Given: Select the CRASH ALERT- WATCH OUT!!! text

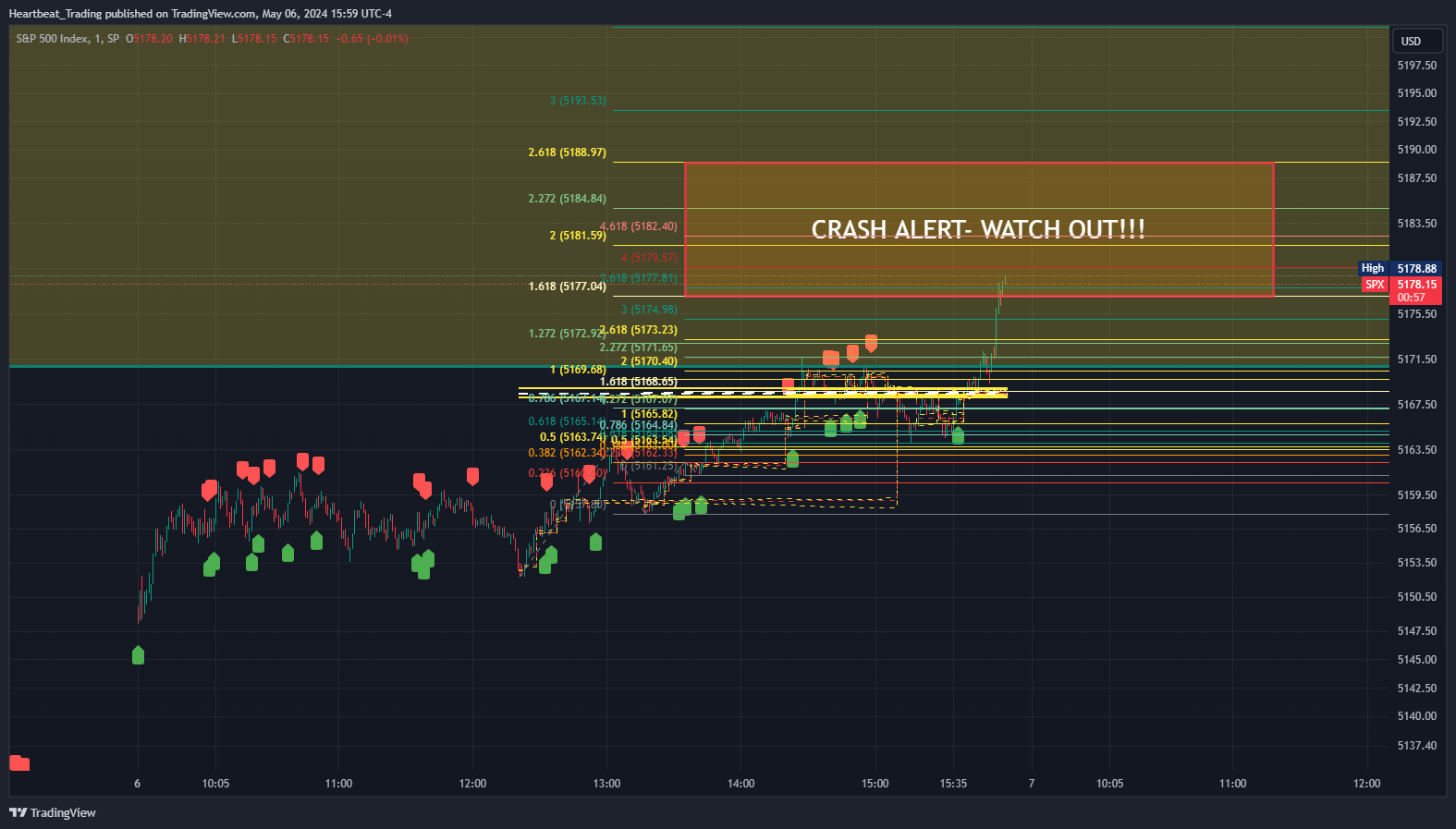Looking at the screenshot, I should click(x=978, y=229).
